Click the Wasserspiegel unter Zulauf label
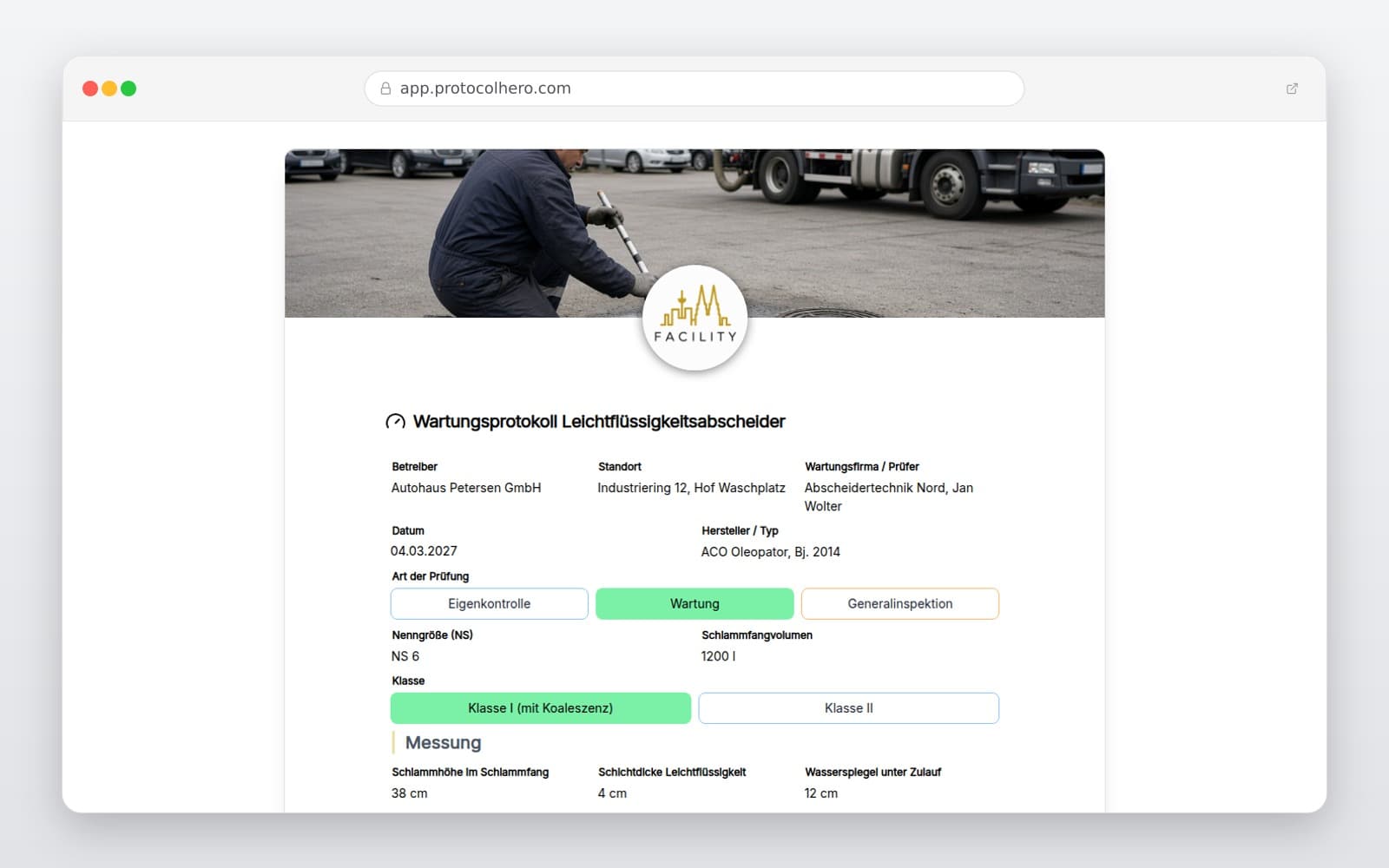Screen dimensions: 1389x868 tap(873, 772)
